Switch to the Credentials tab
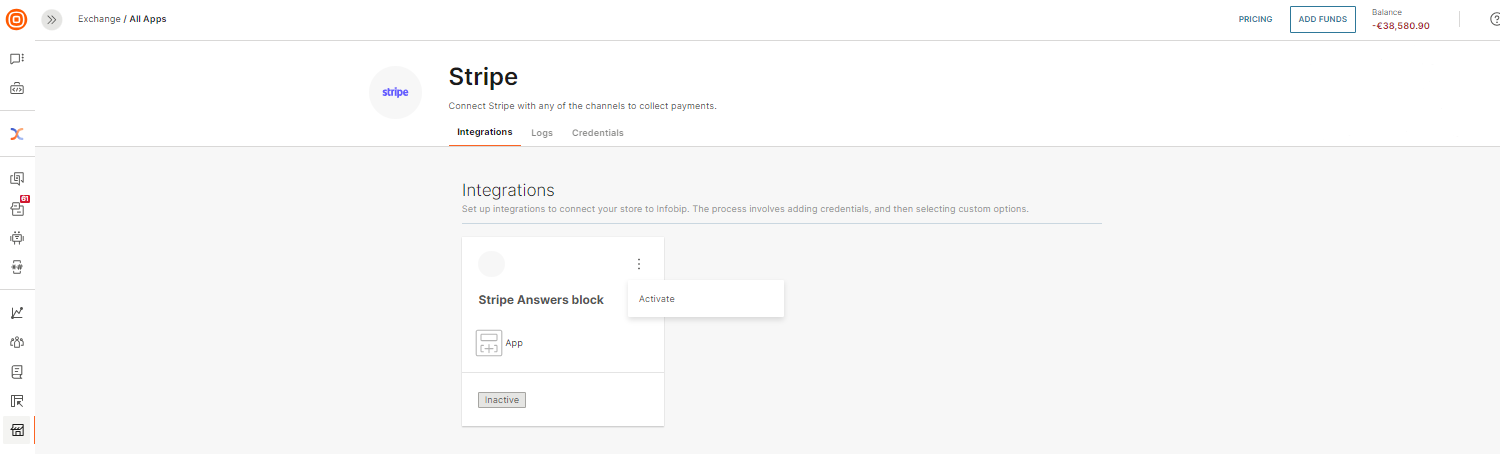The width and height of the screenshot is (1500, 454). (x=597, y=133)
